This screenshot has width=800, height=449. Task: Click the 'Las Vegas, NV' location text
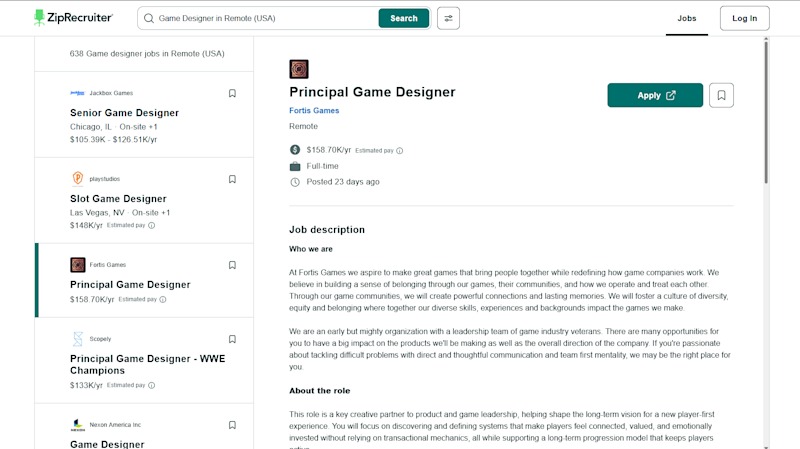(97, 212)
